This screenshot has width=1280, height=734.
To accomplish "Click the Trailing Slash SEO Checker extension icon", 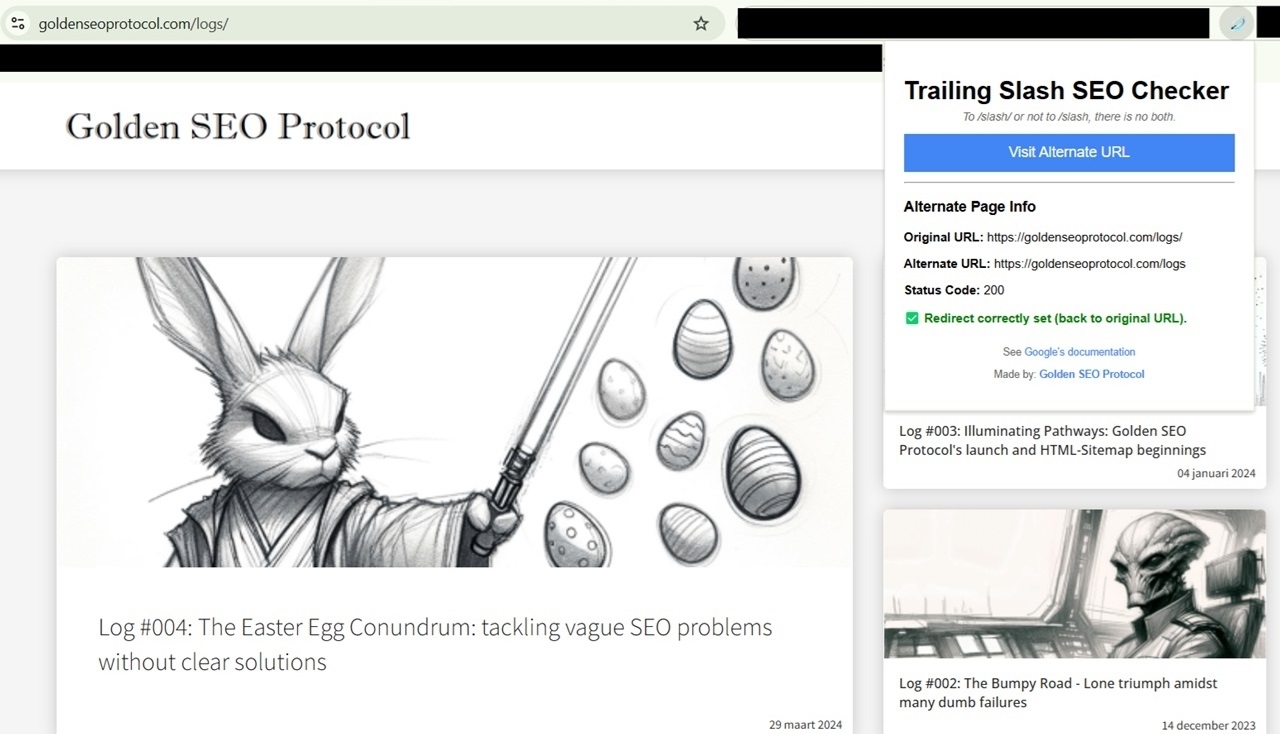I will tap(1237, 23).
